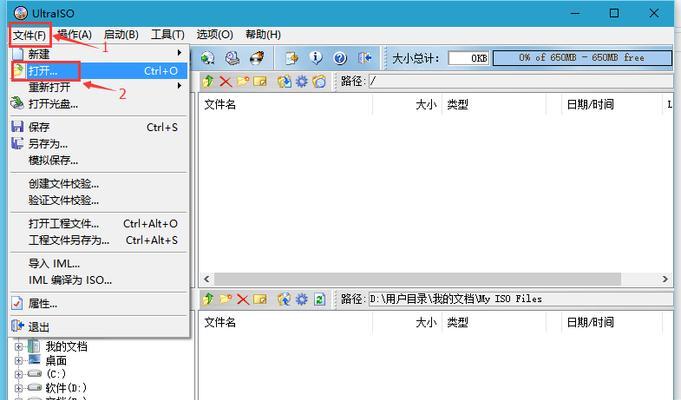This screenshot has height=400, width=681.
Task: Go up one folder in local directory pane
Action: pyautogui.click(x=208, y=299)
